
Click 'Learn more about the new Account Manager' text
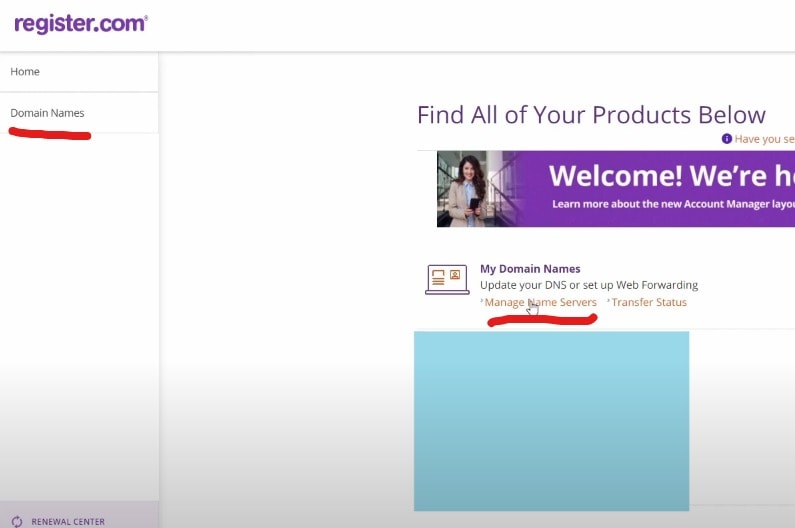point(673,204)
